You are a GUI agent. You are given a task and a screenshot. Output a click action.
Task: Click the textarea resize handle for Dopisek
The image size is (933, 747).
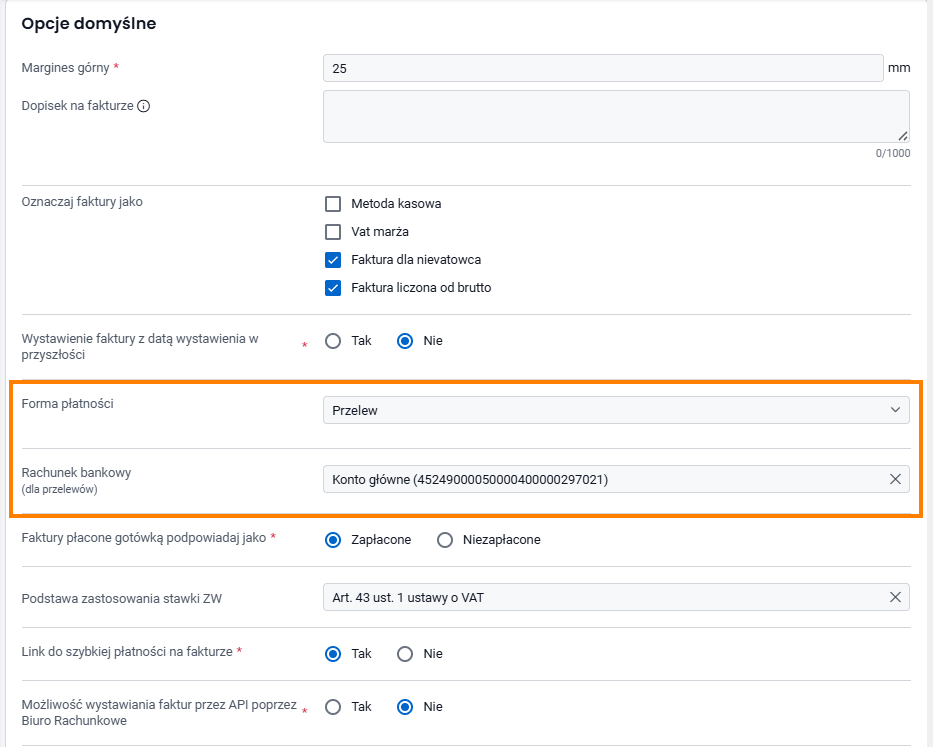pos(903,136)
